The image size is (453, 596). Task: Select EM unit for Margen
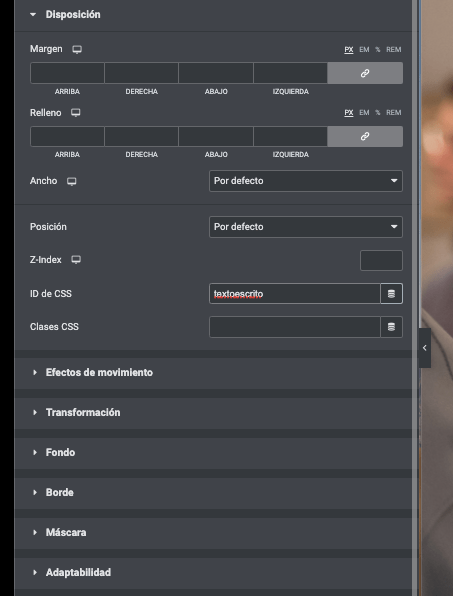(x=364, y=49)
